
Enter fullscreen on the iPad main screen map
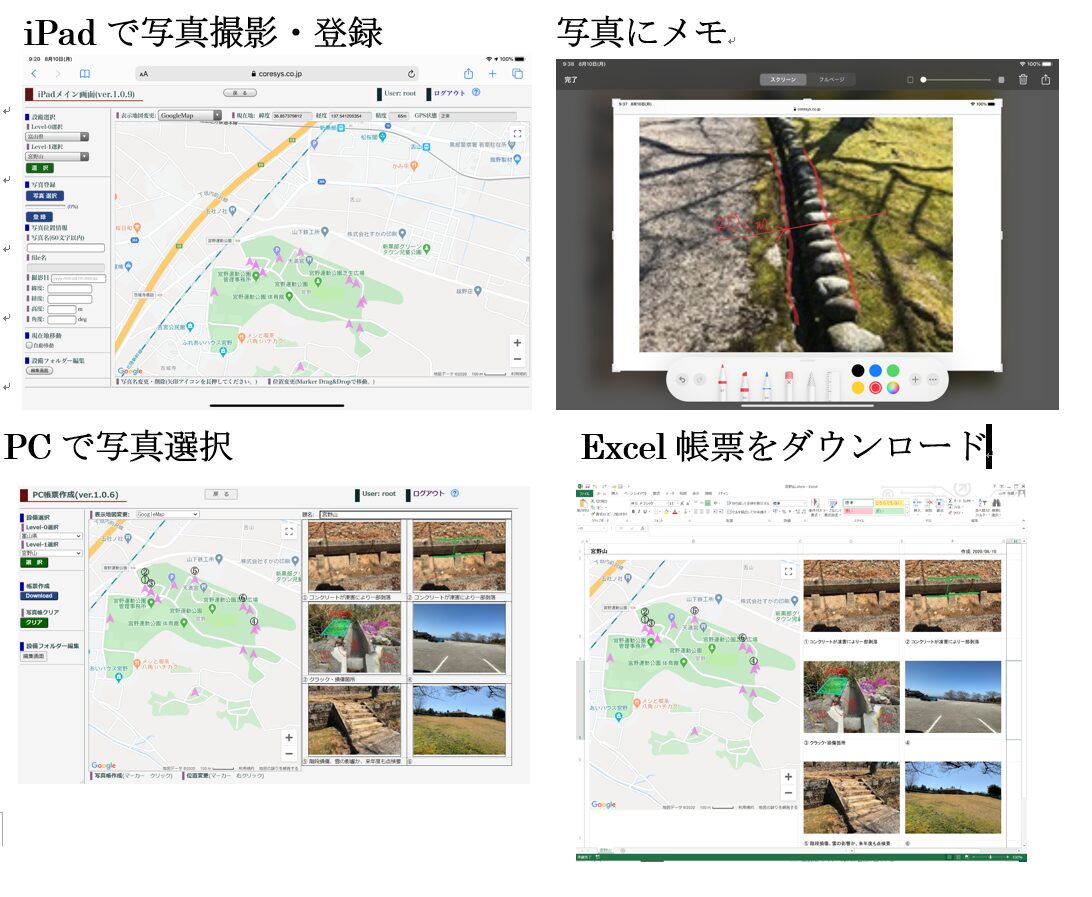tap(517, 133)
